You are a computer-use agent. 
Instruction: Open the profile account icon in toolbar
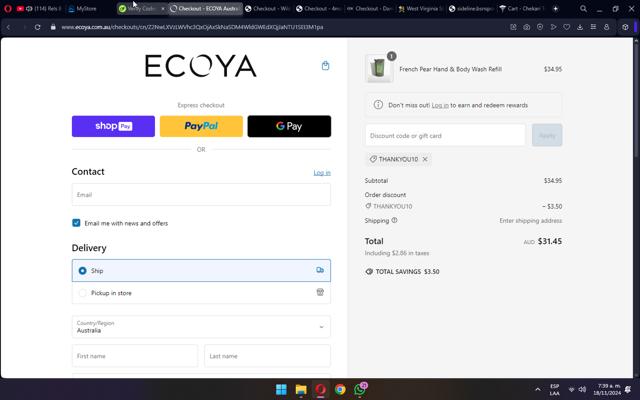coord(607,27)
